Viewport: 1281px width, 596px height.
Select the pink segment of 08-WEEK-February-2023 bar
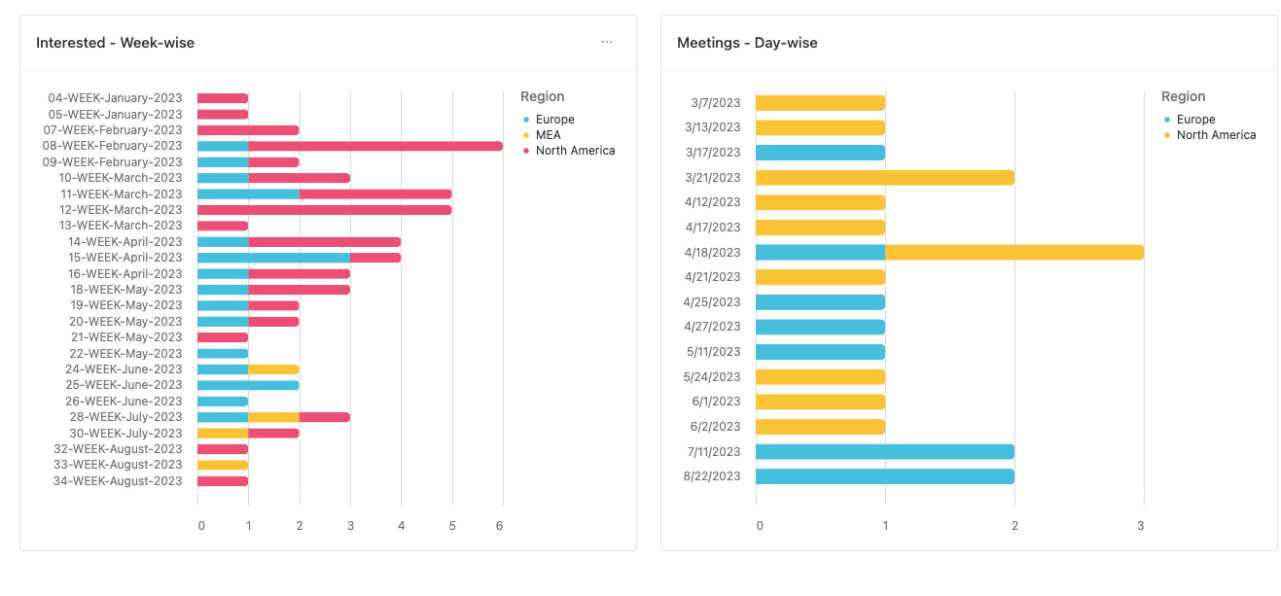(x=375, y=146)
